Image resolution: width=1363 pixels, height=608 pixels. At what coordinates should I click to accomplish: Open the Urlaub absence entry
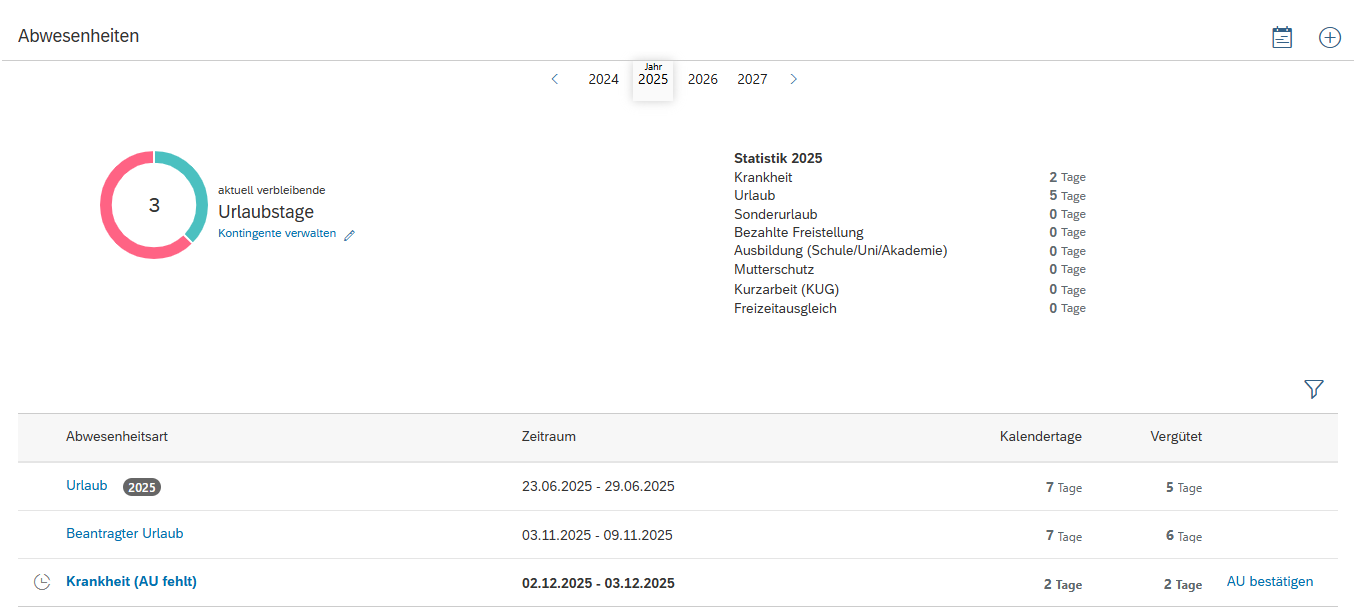[86, 485]
